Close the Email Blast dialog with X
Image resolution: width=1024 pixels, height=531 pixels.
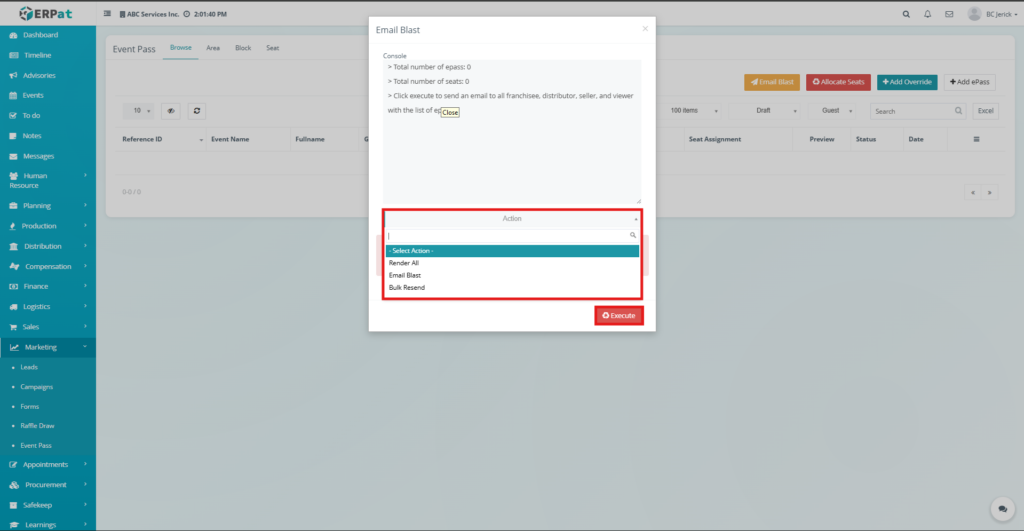coord(645,29)
